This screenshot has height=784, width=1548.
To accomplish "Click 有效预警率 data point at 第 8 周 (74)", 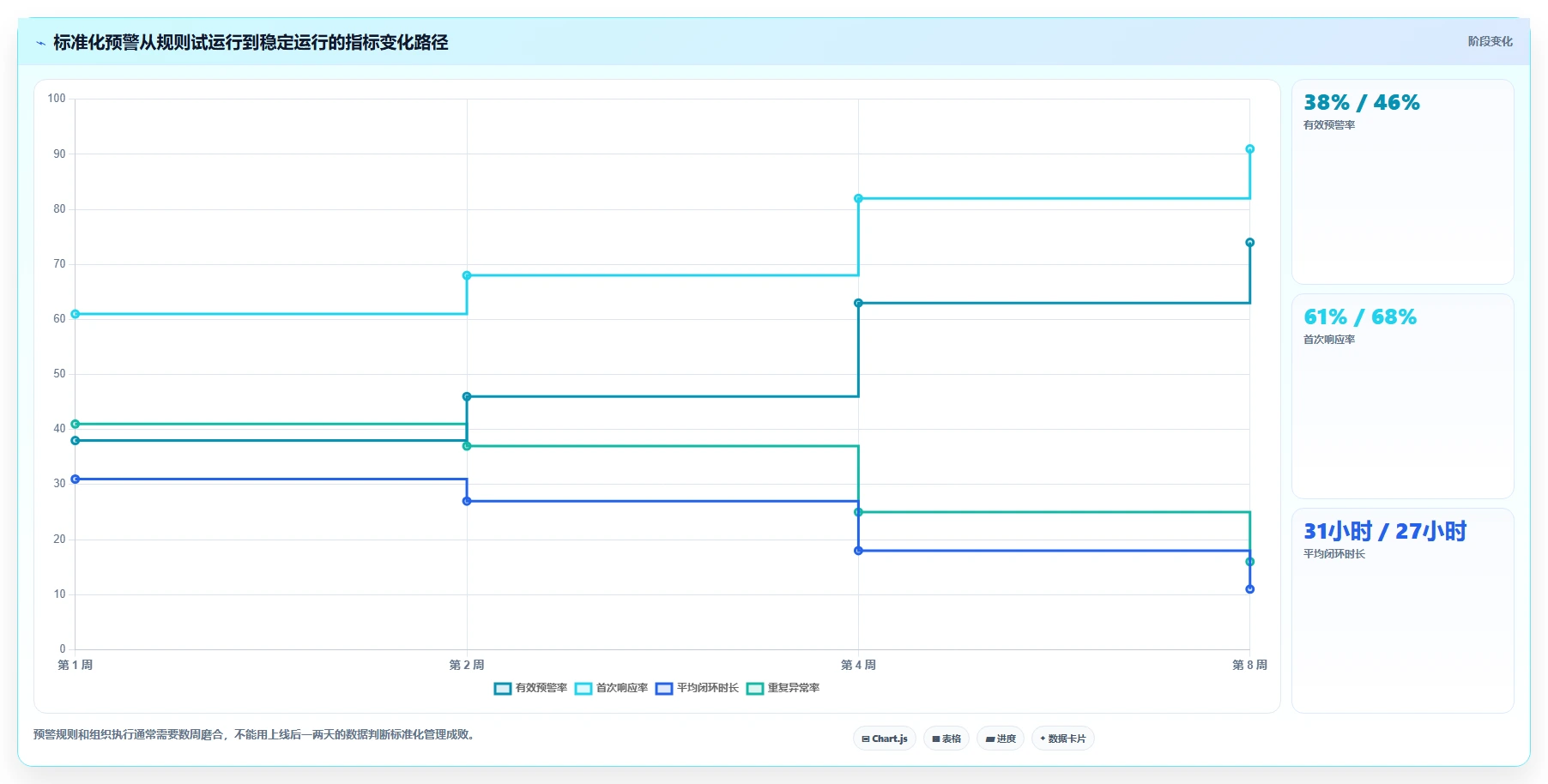I will point(1250,243).
